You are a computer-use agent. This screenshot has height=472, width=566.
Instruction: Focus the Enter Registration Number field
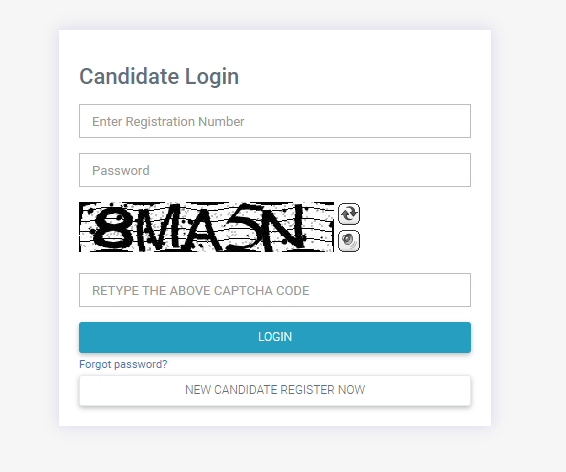point(275,121)
